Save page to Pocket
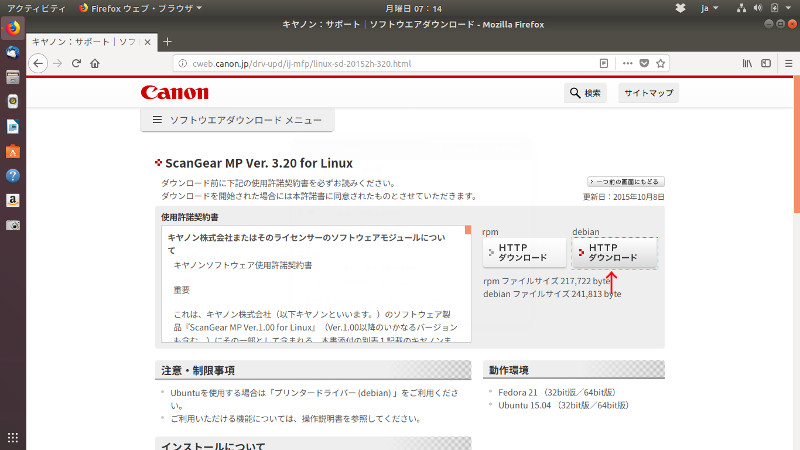This screenshot has height=450, width=800. [644, 63]
